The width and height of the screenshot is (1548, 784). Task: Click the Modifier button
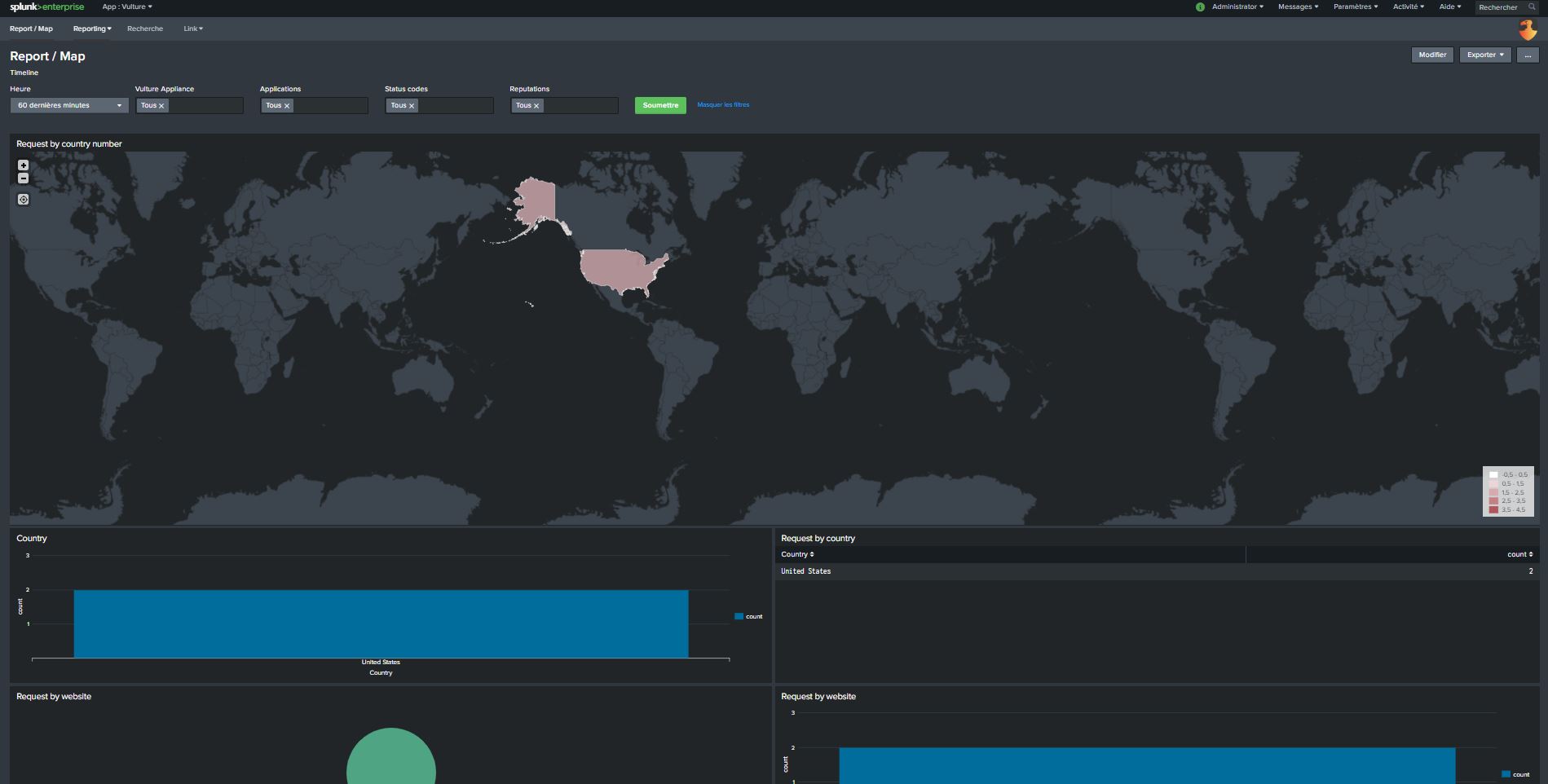pyautogui.click(x=1432, y=55)
